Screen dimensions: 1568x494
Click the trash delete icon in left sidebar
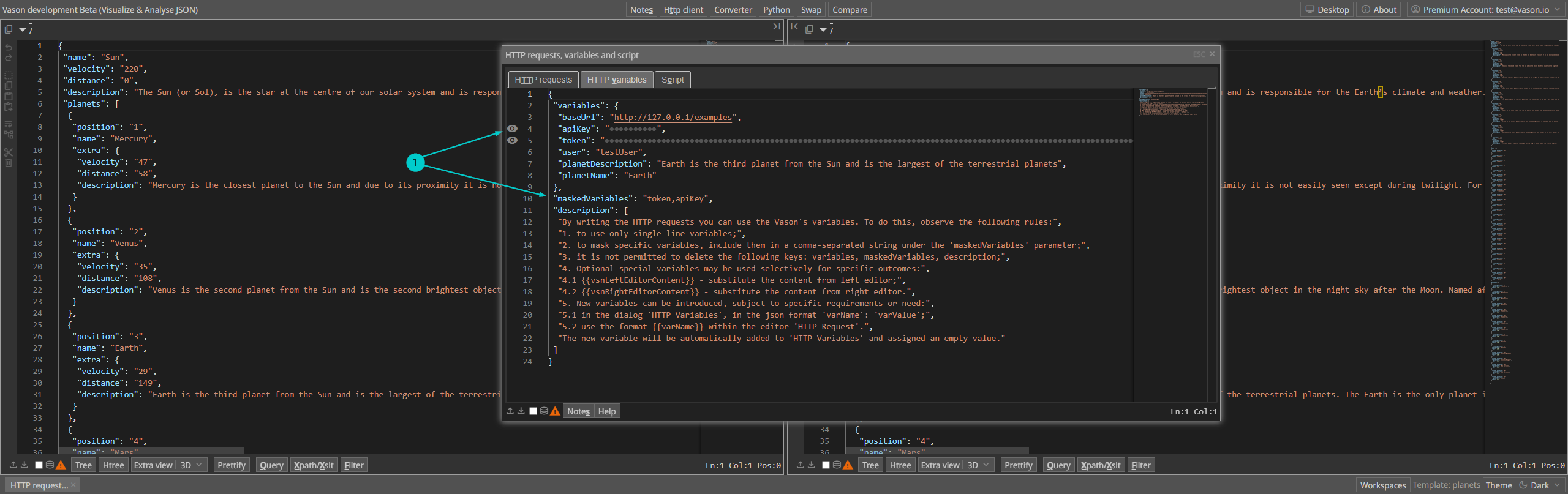point(9,163)
